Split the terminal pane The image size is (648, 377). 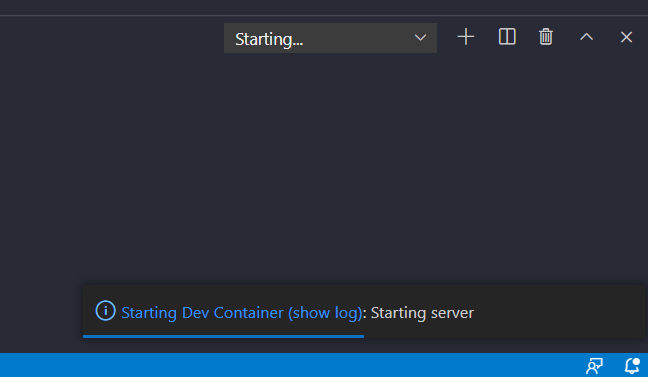(x=507, y=37)
